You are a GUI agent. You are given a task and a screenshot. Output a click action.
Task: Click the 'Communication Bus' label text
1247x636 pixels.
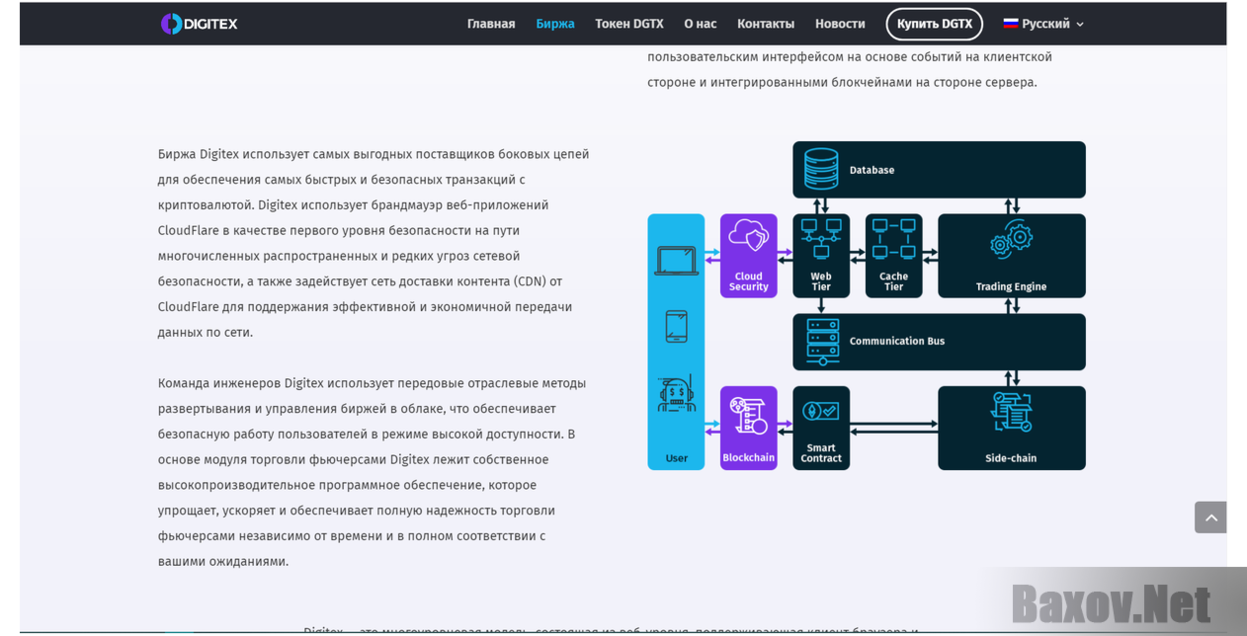click(897, 341)
